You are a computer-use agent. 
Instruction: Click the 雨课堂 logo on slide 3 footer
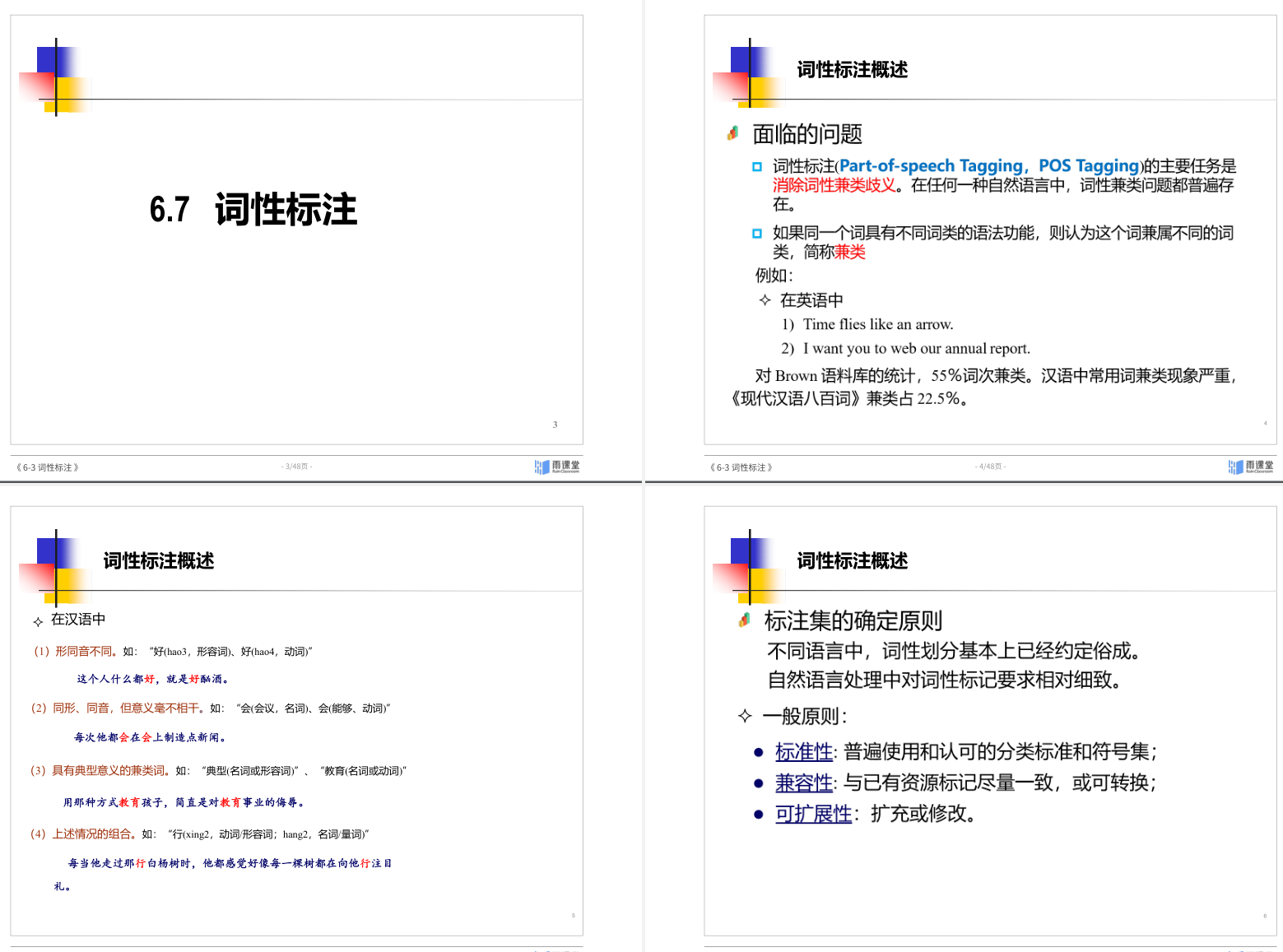557,467
